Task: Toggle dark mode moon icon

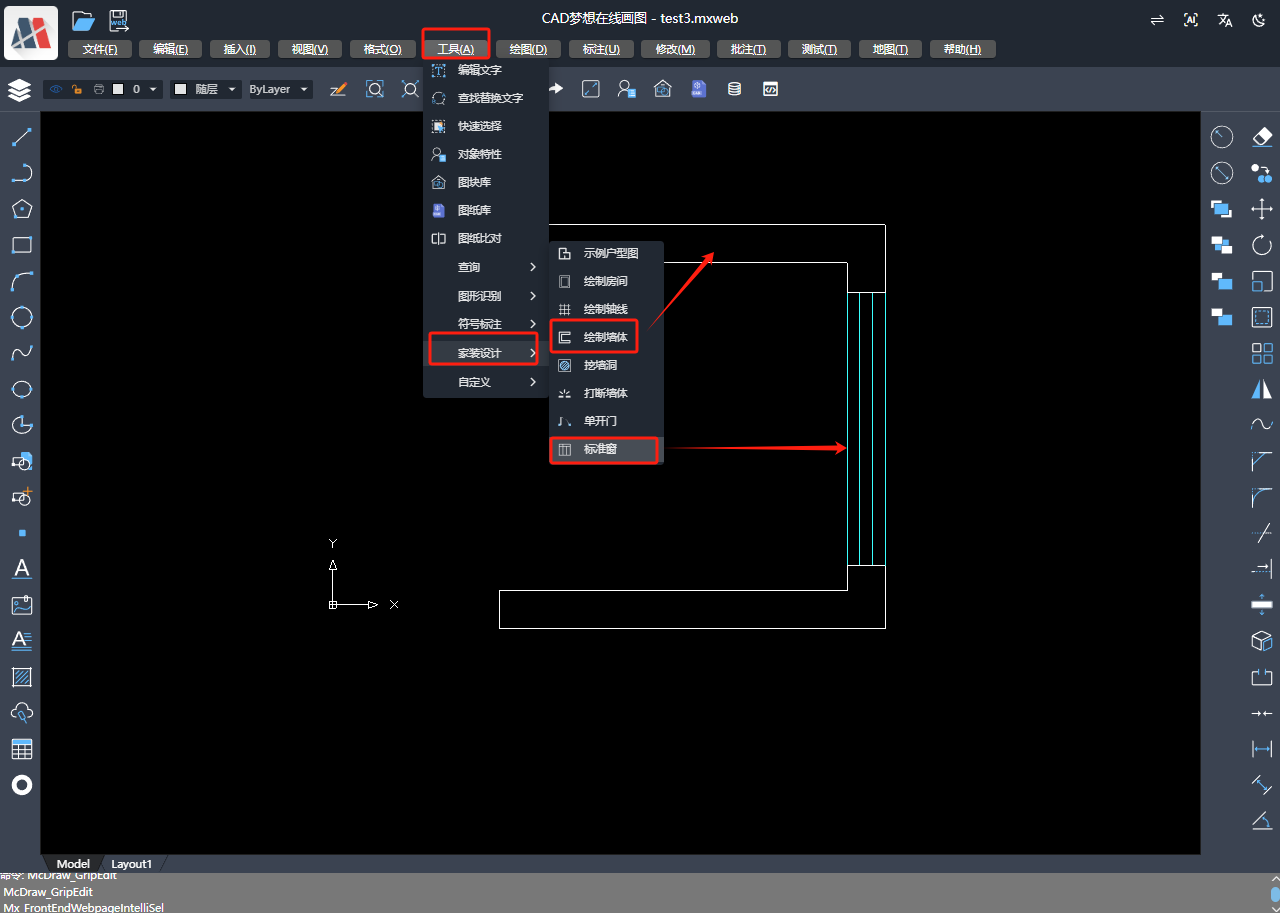Action: tap(1259, 20)
